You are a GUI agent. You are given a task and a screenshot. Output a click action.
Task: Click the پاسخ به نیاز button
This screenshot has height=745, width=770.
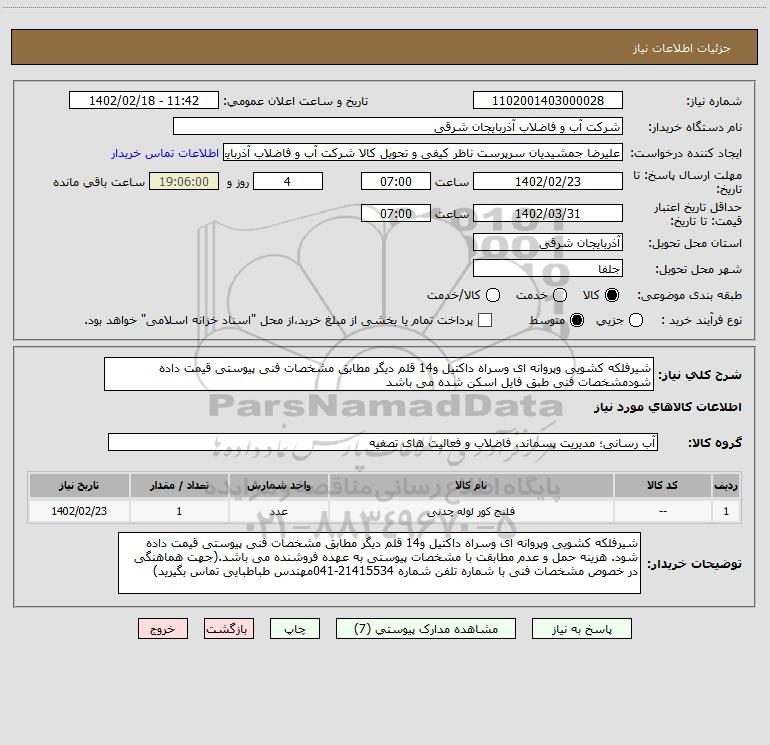(x=582, y=629)
